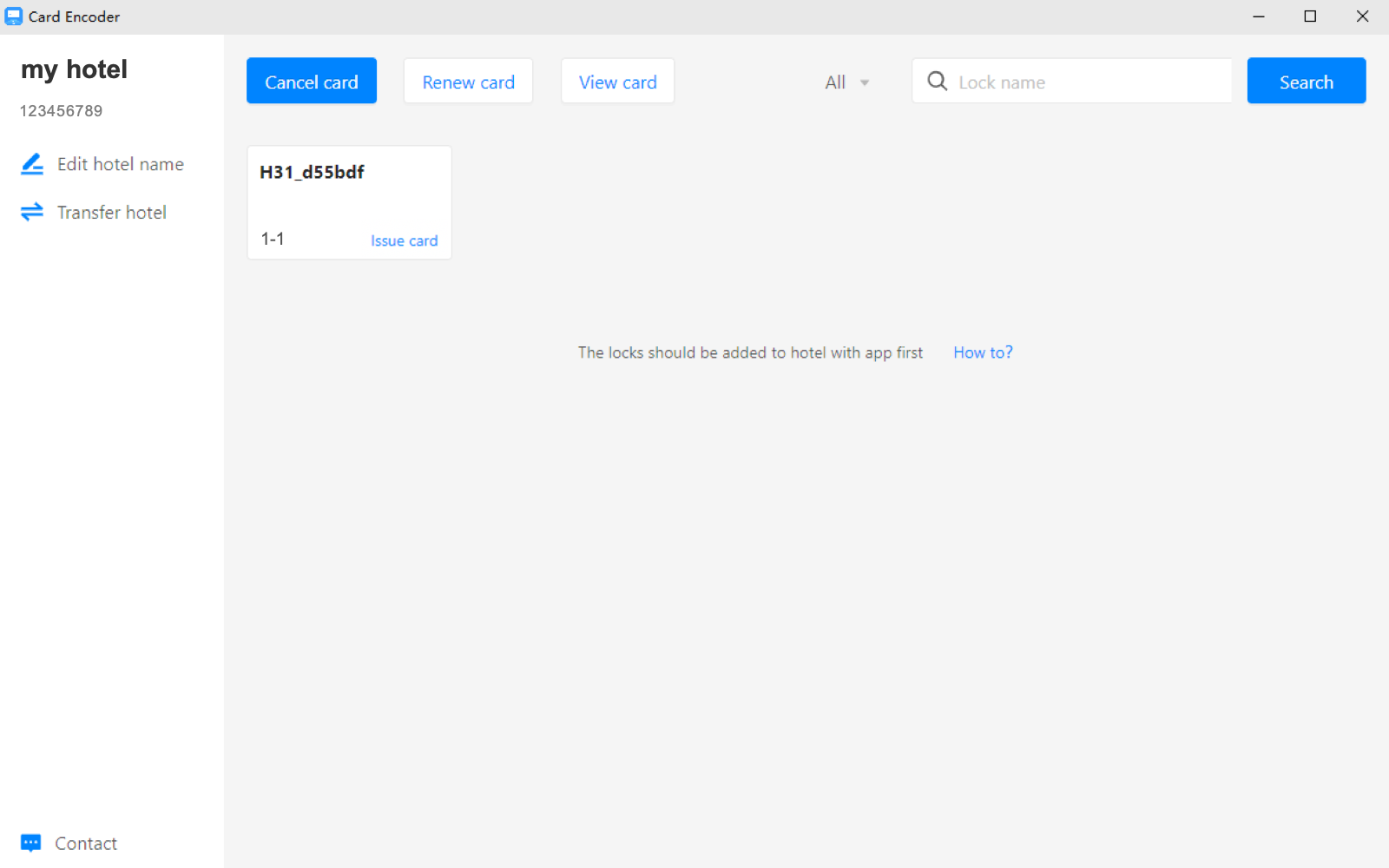
Task: Click the Edit hotel name pencil icon
Action: click(x=32, y=164)
